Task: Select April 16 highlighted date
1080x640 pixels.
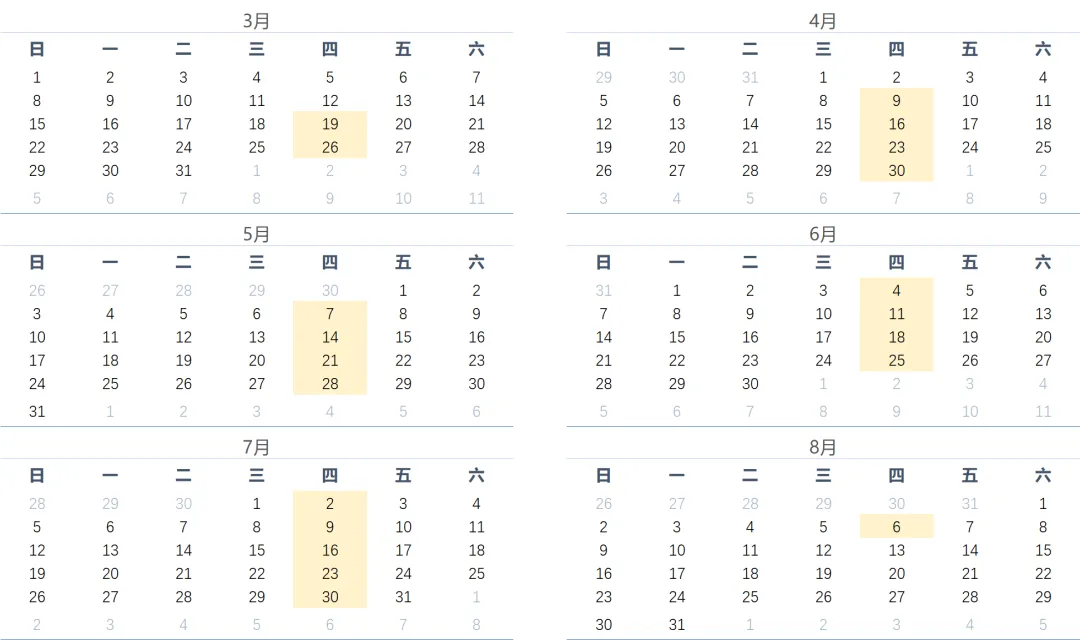Action: pyautogui.click(x=896, y=124)
